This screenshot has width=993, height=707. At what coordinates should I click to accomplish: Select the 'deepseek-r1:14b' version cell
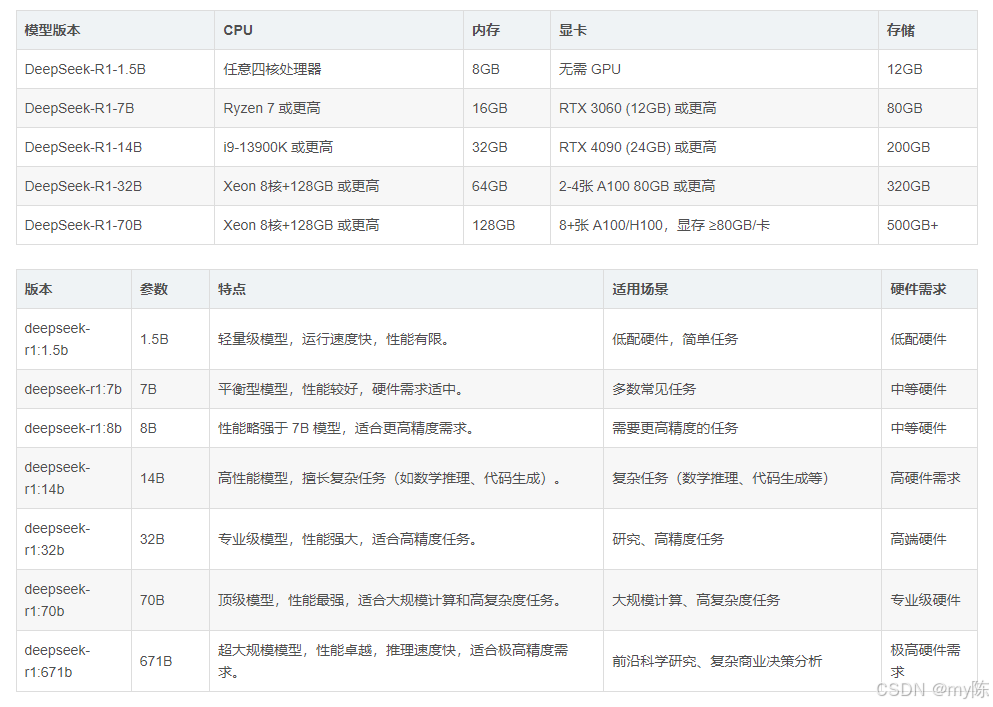click(x=74, y=478)
